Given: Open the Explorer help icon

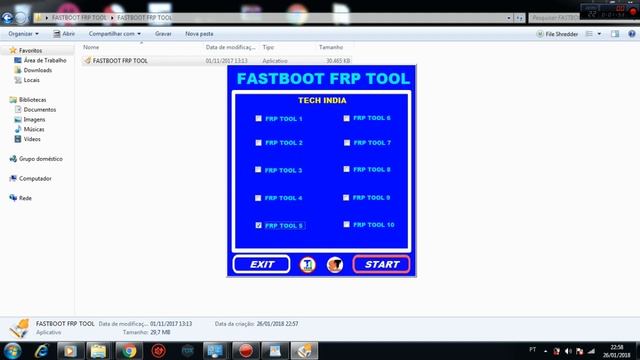Looking at the screenshot, I should (632, 34).
